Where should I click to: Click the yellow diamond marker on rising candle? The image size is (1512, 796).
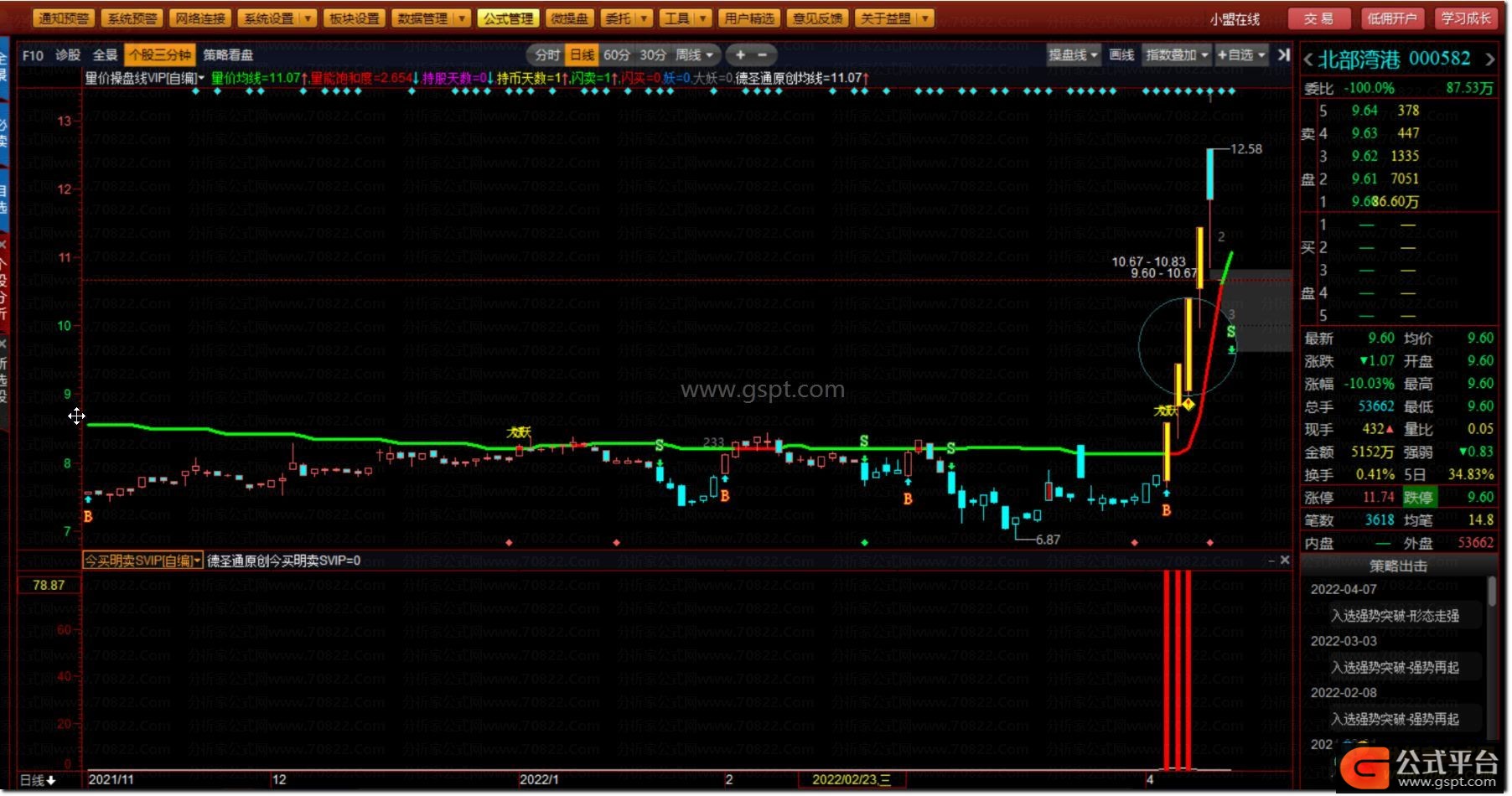1188,404
